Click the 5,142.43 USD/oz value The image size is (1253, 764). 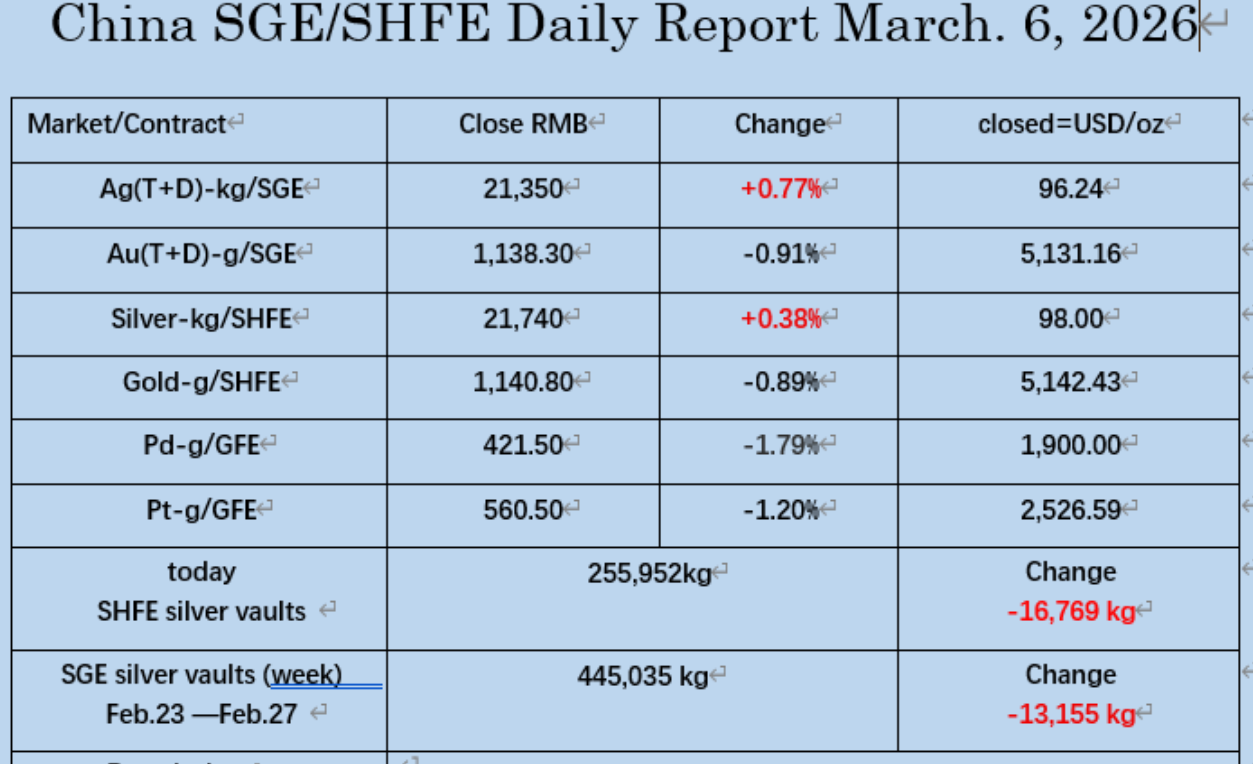pos(1070,382)
